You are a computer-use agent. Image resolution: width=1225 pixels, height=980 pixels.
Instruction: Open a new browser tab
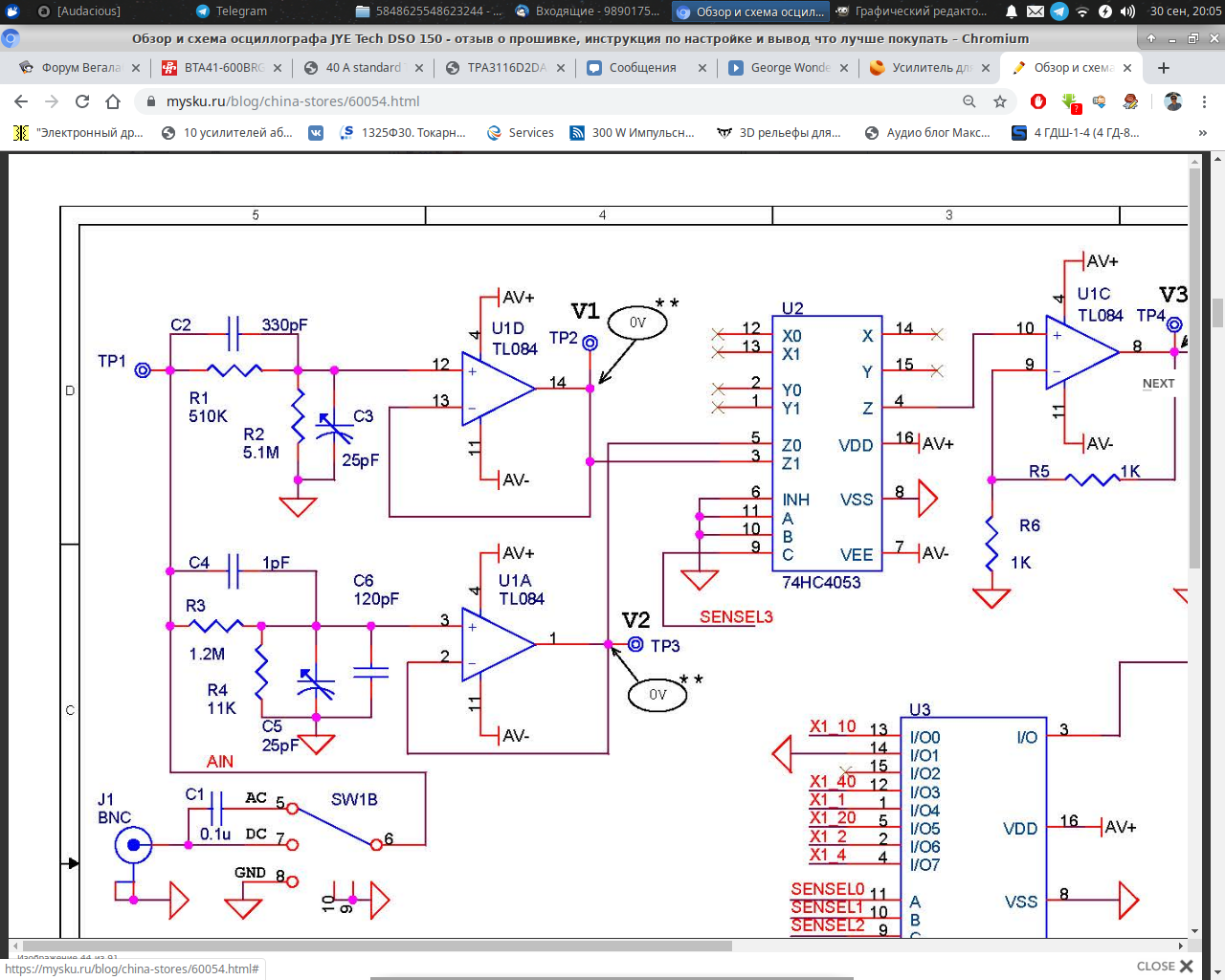point(1164,68)
